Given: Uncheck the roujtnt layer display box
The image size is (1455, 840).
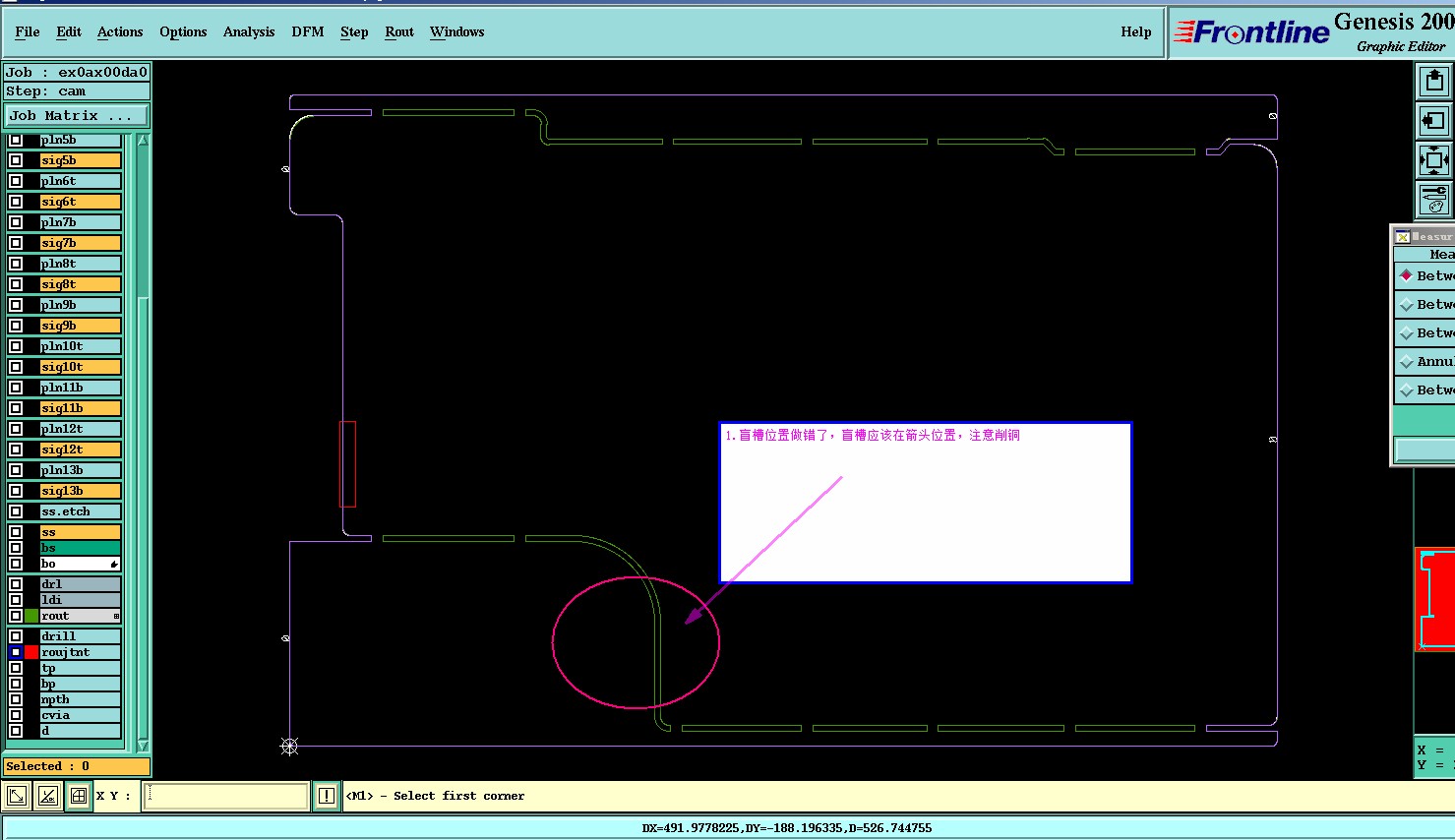Looking at the screenshot, I should tap(16, 652).
